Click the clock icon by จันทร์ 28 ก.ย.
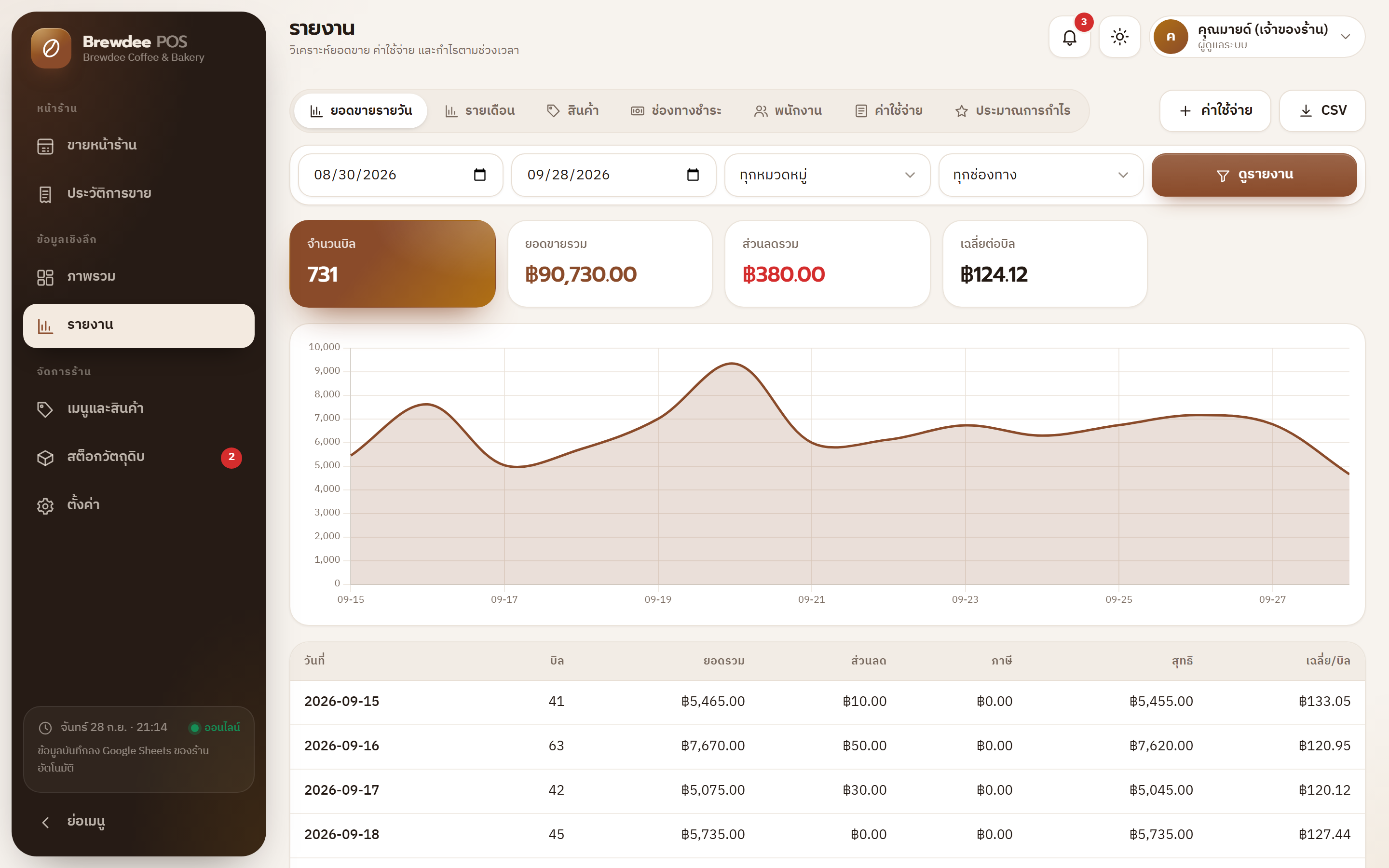The width and height of the screenshot is (1389, 868). [x=45, y=728]
